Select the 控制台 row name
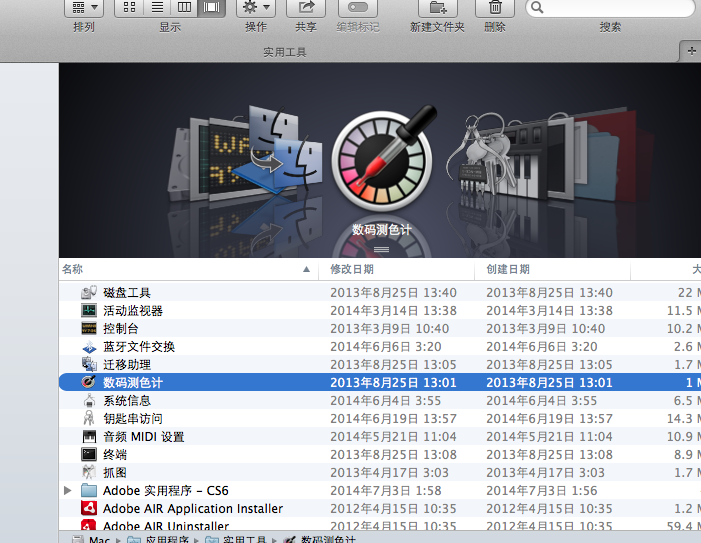The width and height of the screenshot is (701, 543). [121, 328]
